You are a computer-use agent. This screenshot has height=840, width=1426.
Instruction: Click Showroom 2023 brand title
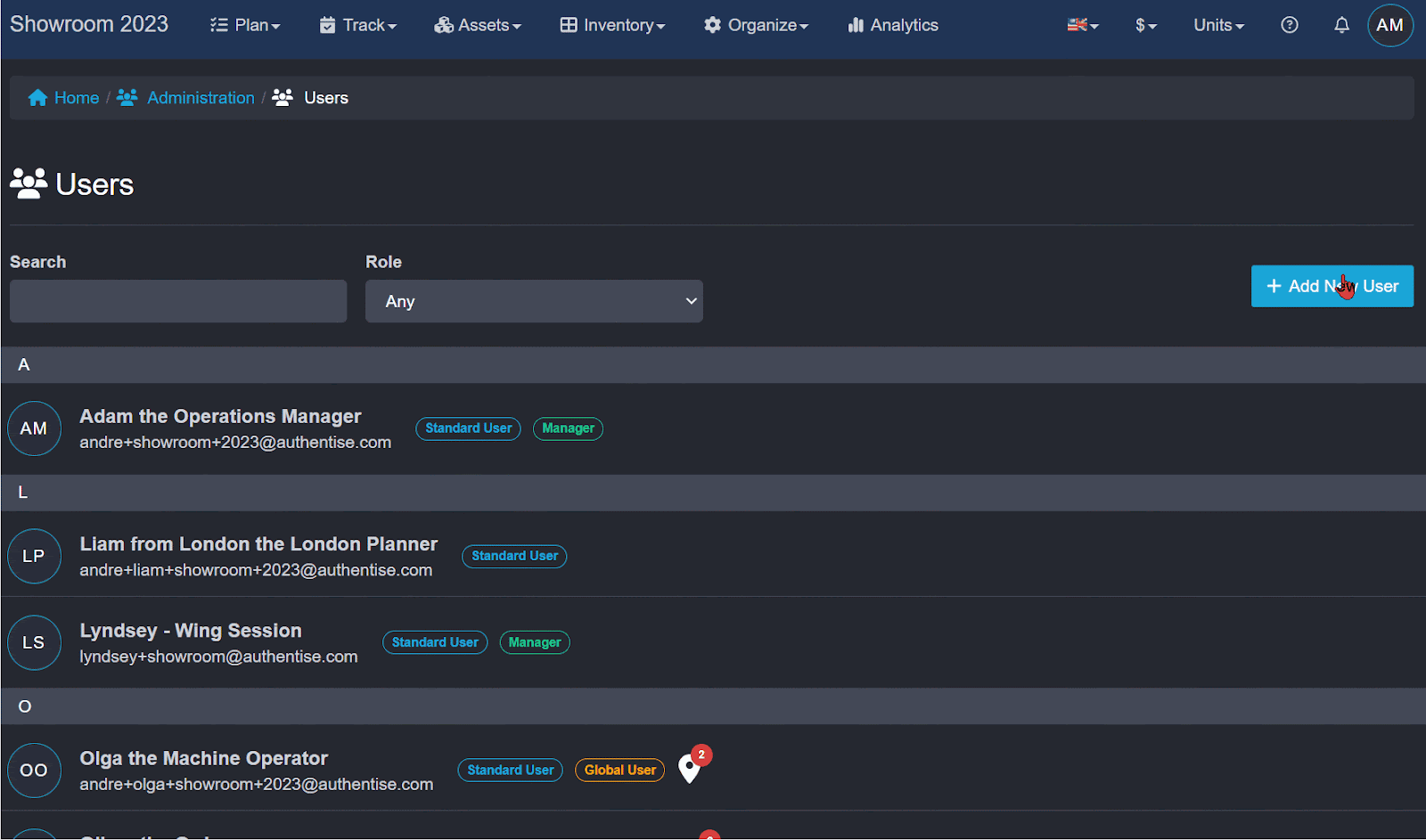coord(89,24)
